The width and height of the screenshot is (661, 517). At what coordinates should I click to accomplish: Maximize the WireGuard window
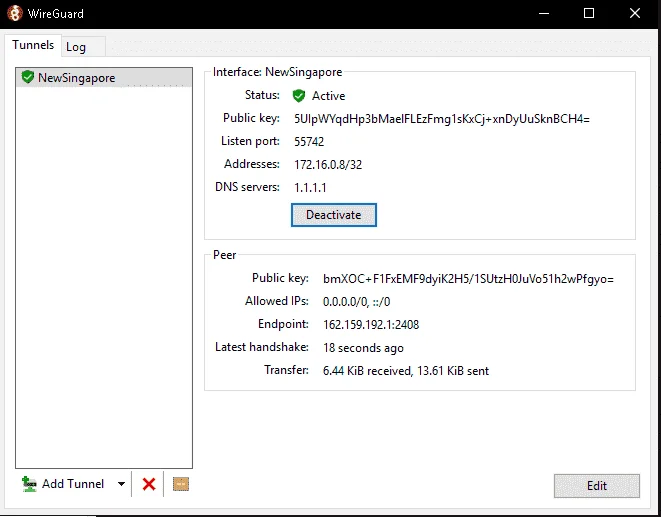pos(589,13)
